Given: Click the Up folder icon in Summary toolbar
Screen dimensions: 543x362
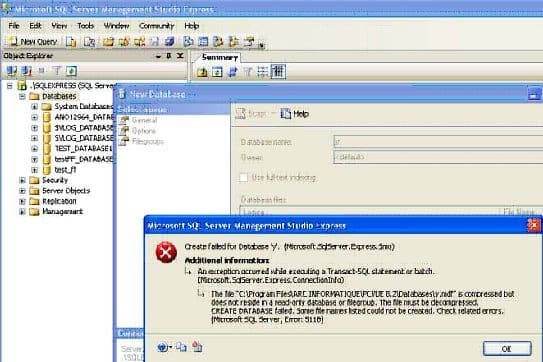Looking at the screenshot, I should pos(202,72).
